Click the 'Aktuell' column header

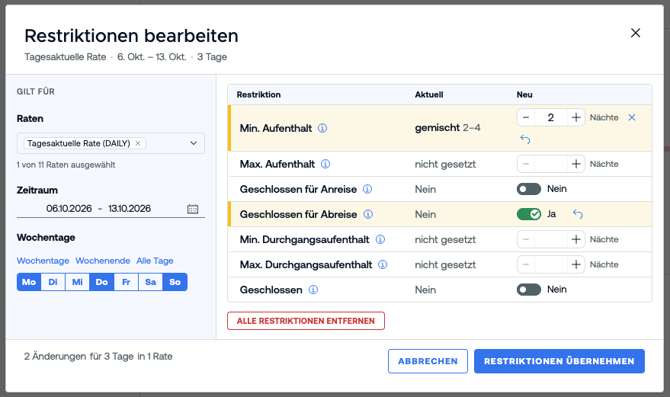pos(429,95)
